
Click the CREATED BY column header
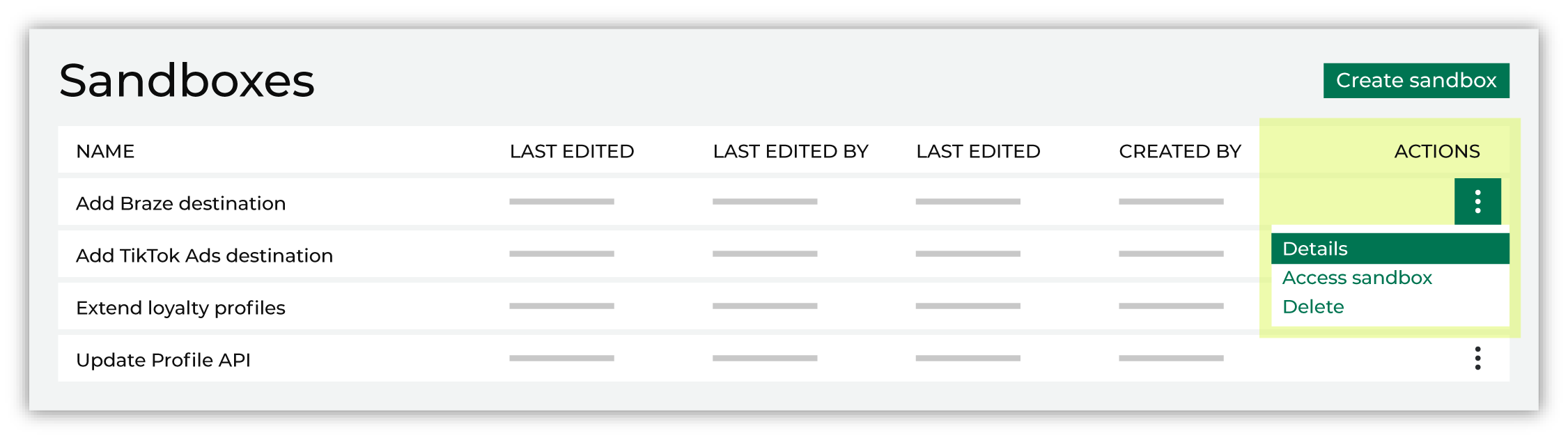coord(1180,151)
